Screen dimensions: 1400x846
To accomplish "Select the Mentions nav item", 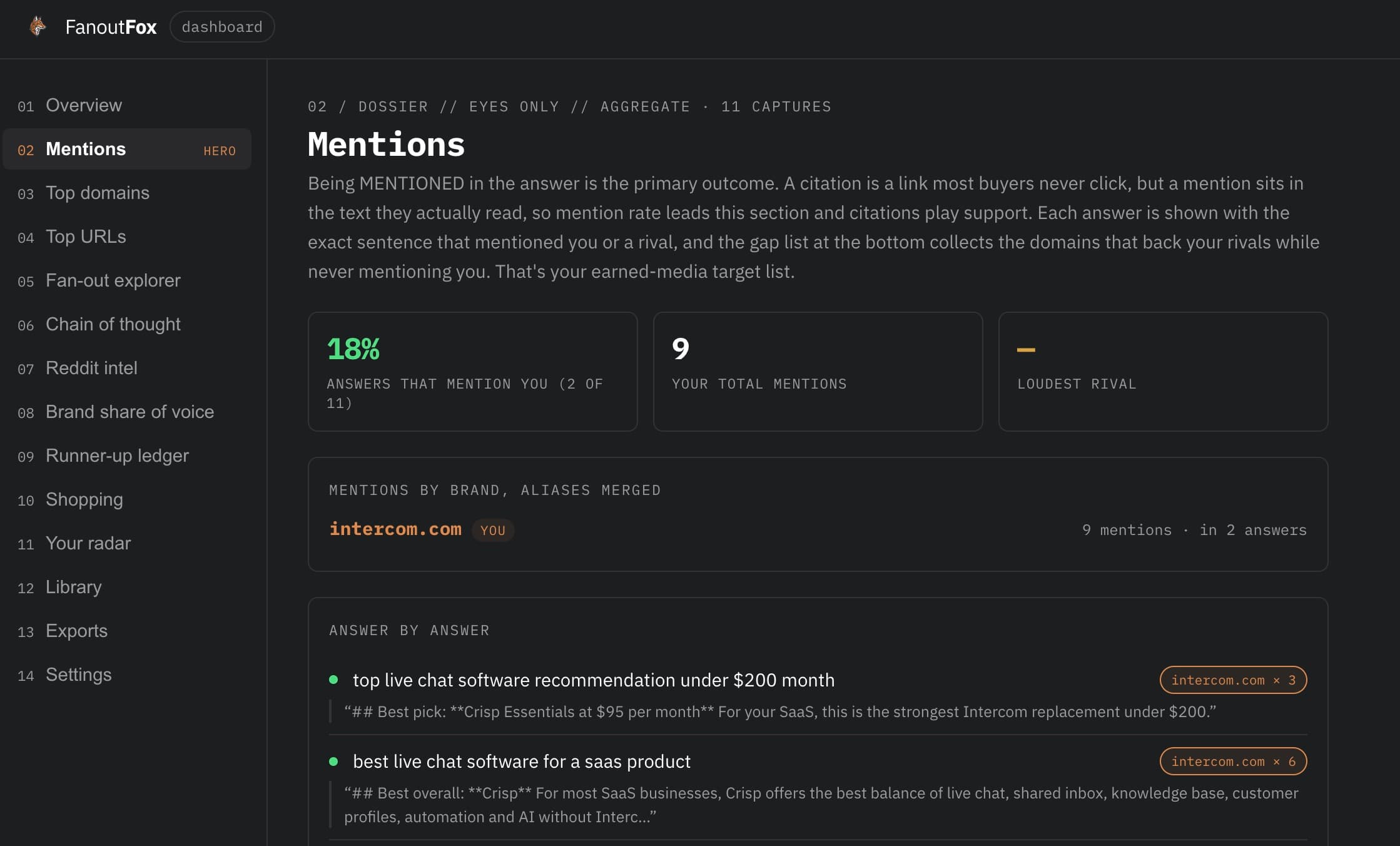I will tap(127, 149).
